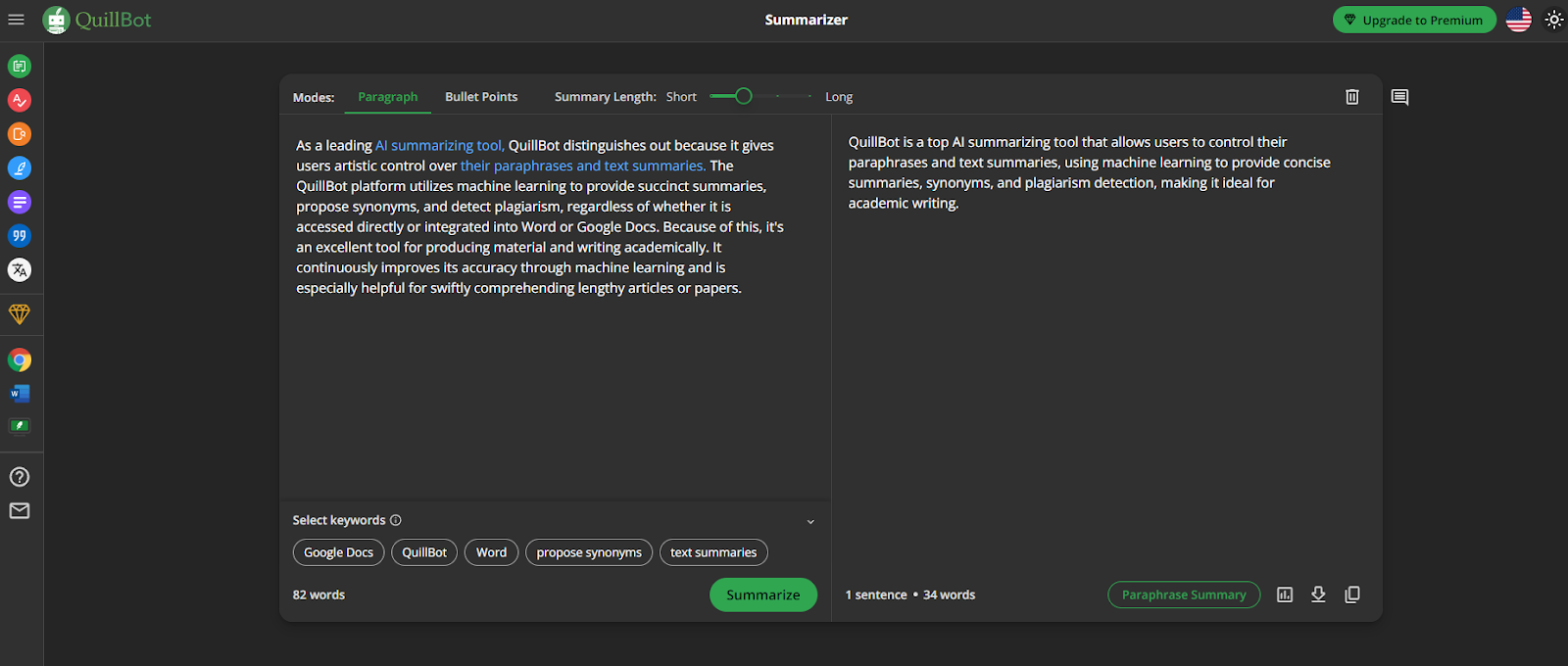This screenshot has height=666, width=1568.
Task: Open the feedback comment icon
Action: click(x=1399, y=97)
